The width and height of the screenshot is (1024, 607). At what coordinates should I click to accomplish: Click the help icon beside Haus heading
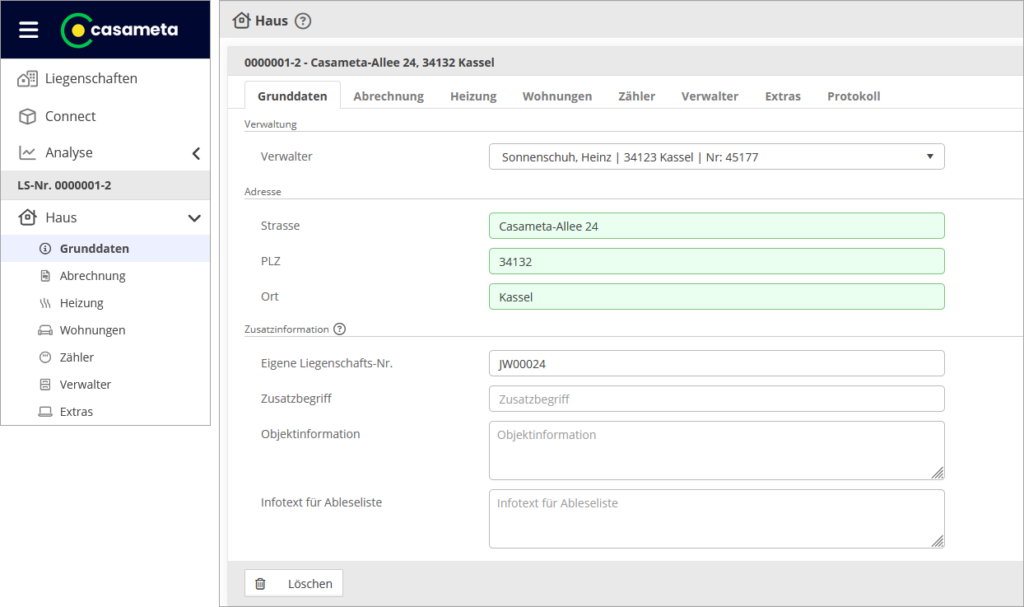(x=303, y=21)
